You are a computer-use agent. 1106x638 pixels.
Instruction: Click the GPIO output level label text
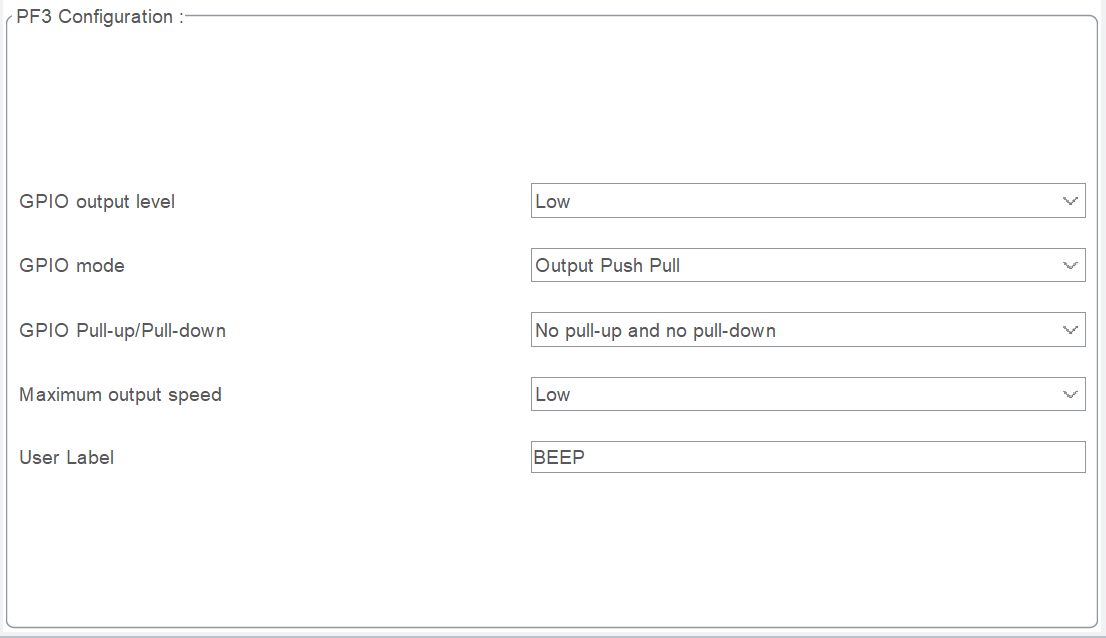click(x=97, y=202)
